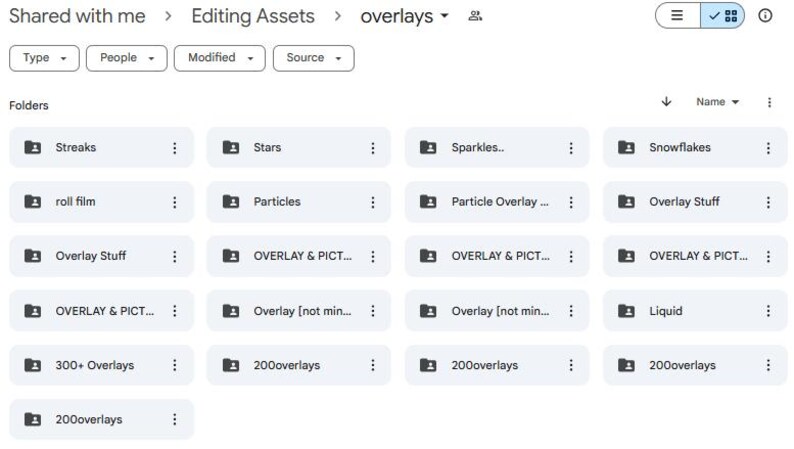This screenshot has width=794, height=449.
Task: Select the Streaks folder name
Action: [x=76, y=147]
